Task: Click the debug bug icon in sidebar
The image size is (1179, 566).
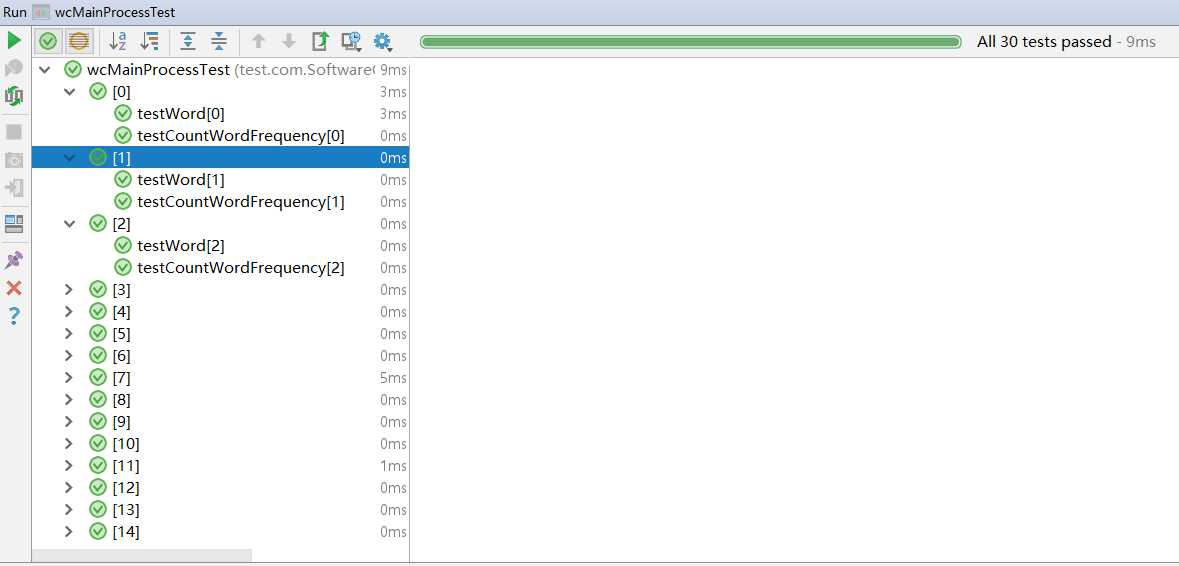Action: coord(14,68)
